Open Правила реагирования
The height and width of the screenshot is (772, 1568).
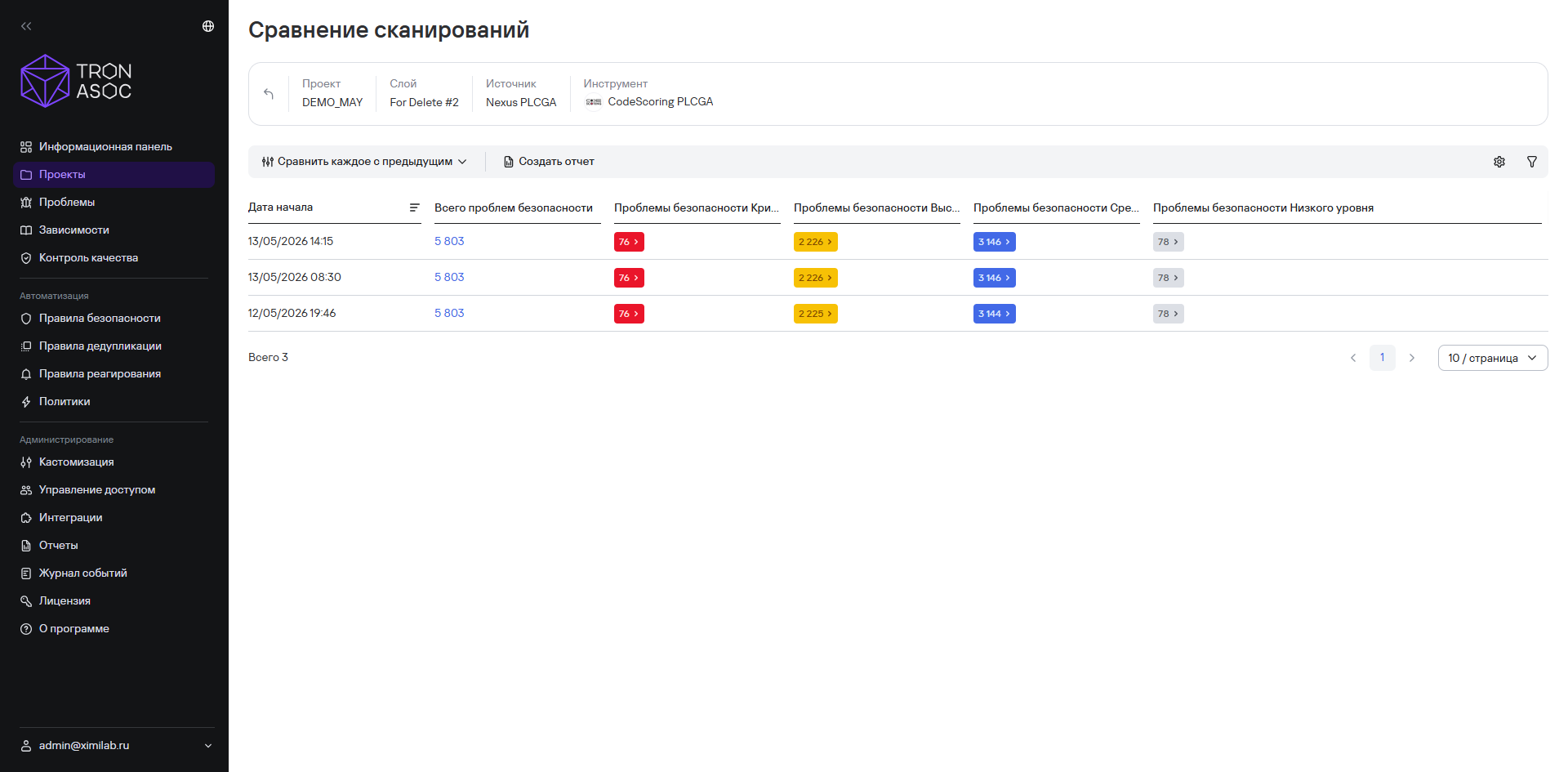114,374
